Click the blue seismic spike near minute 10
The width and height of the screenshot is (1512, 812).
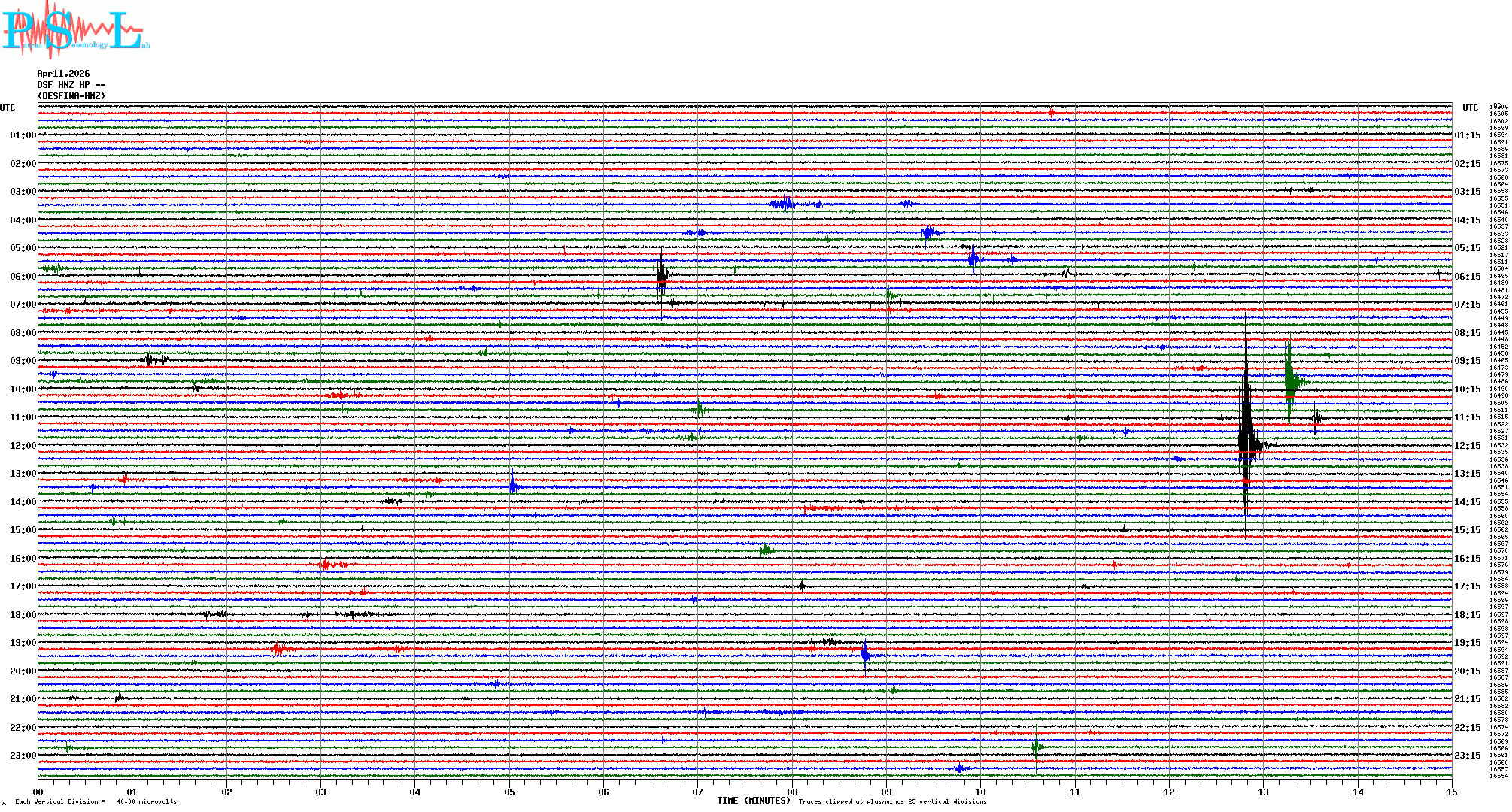973,259
